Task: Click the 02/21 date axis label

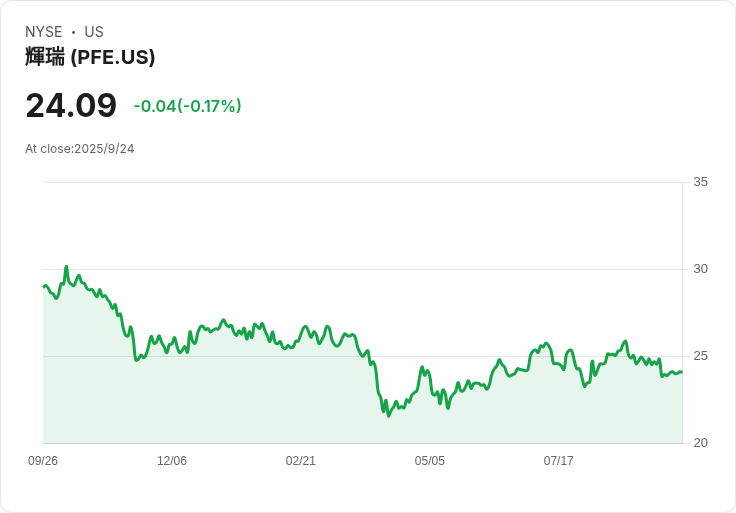Action: pos(301,461)
